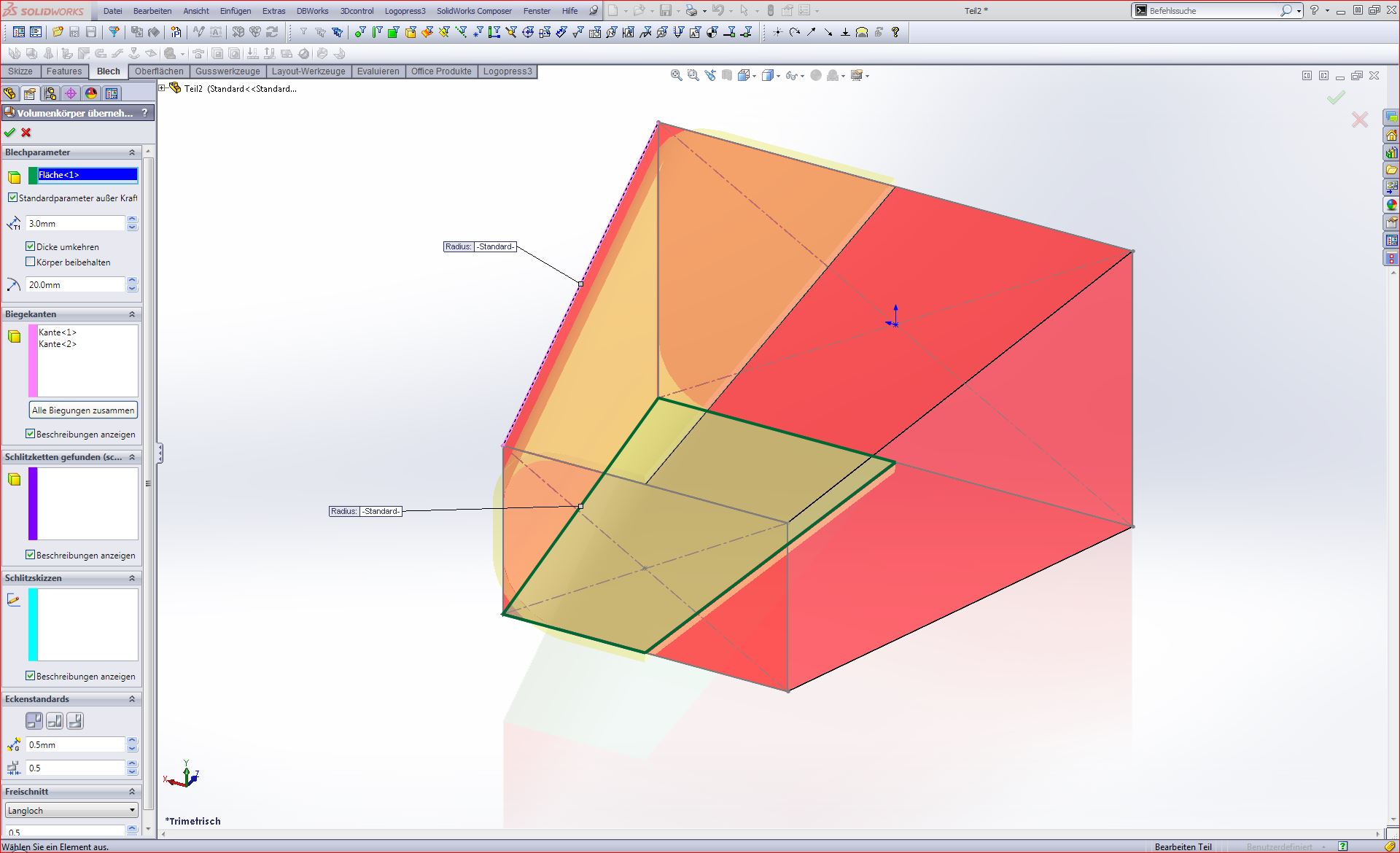Collapse the Blechparameter section
Screen dimensions: 1400x853
pos(132,152)
